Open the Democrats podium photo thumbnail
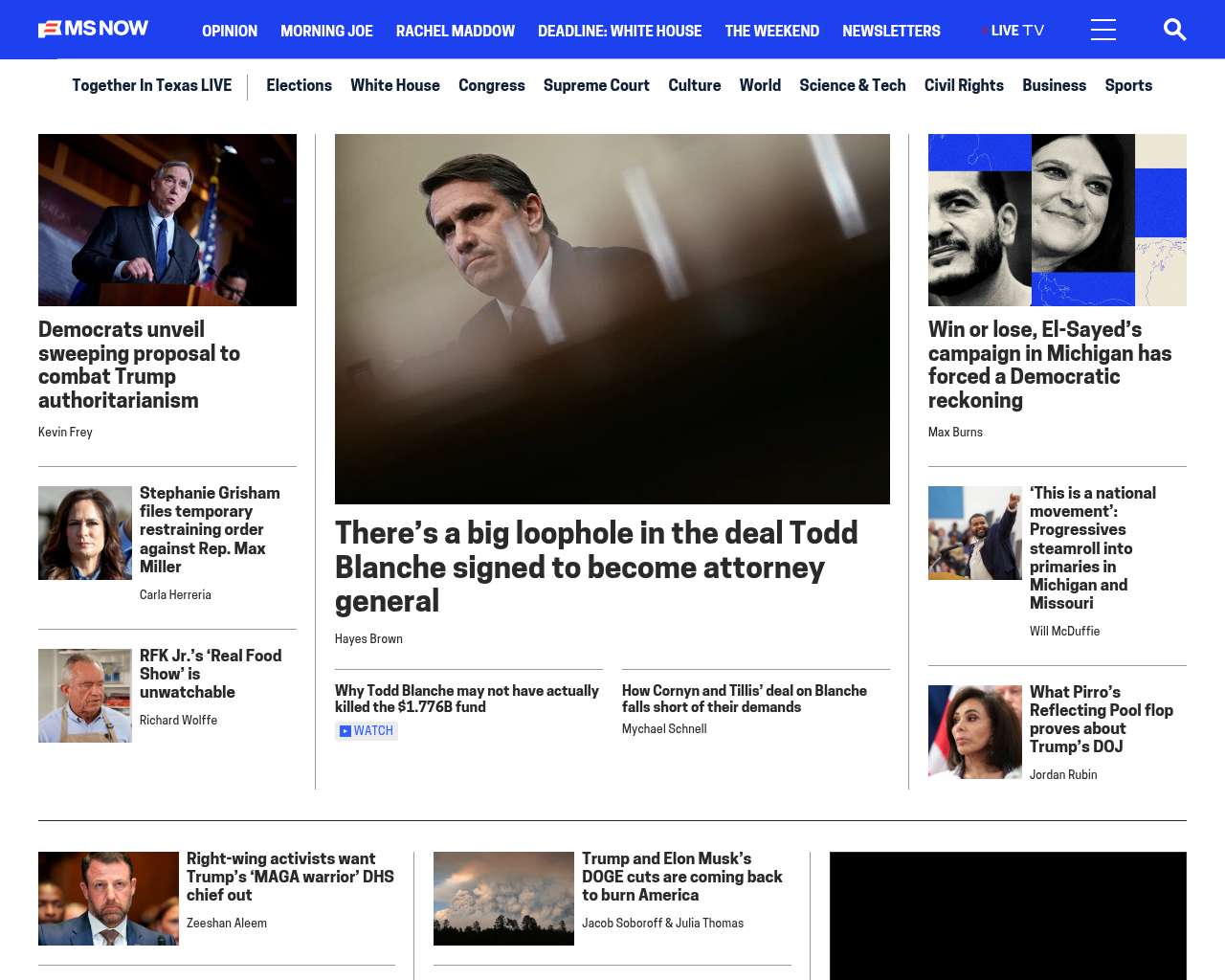This screenshot has height=980, width=1225. point(167,220)
